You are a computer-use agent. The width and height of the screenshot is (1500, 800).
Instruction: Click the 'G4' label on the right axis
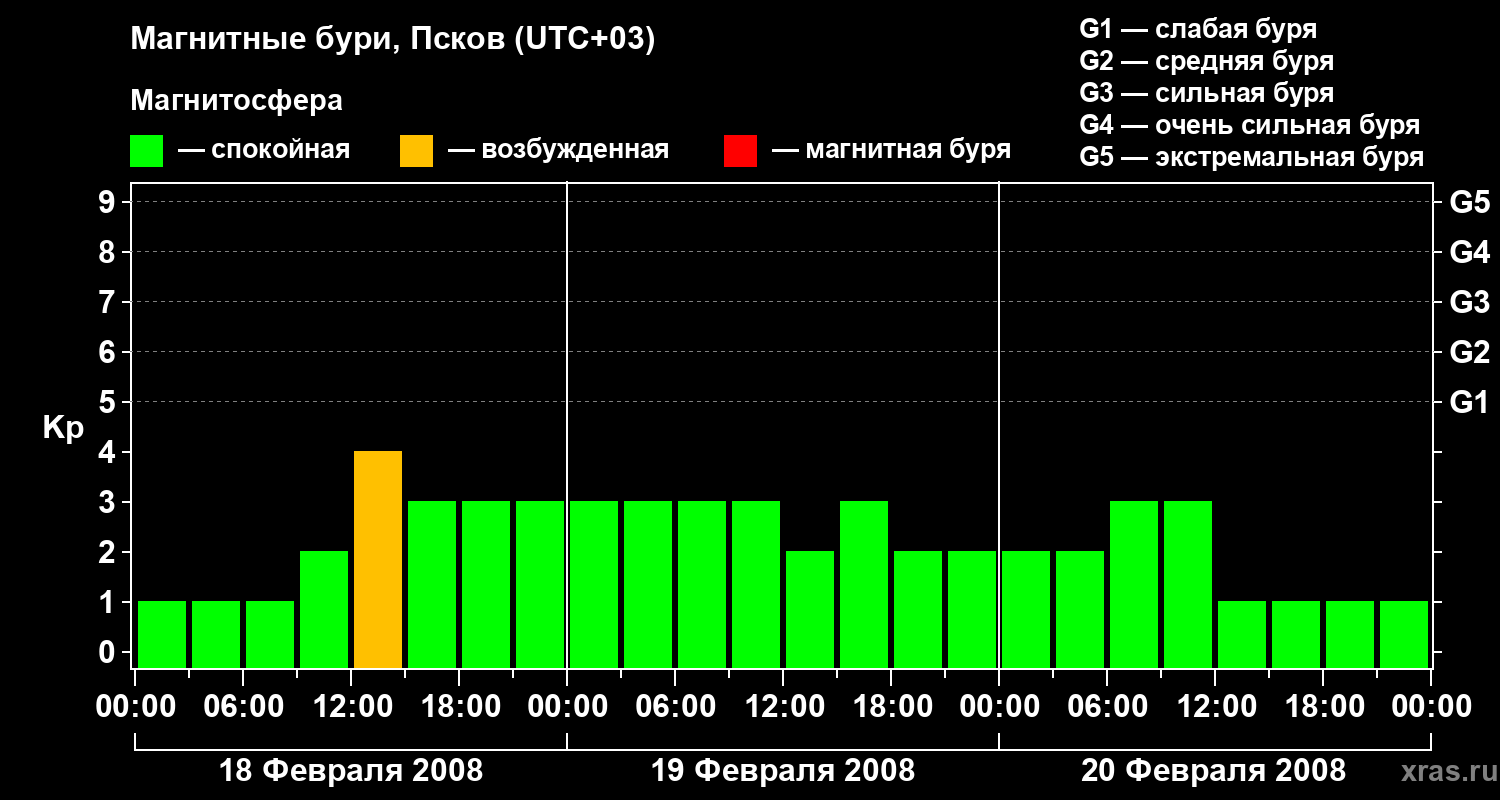coord(1470,253)
